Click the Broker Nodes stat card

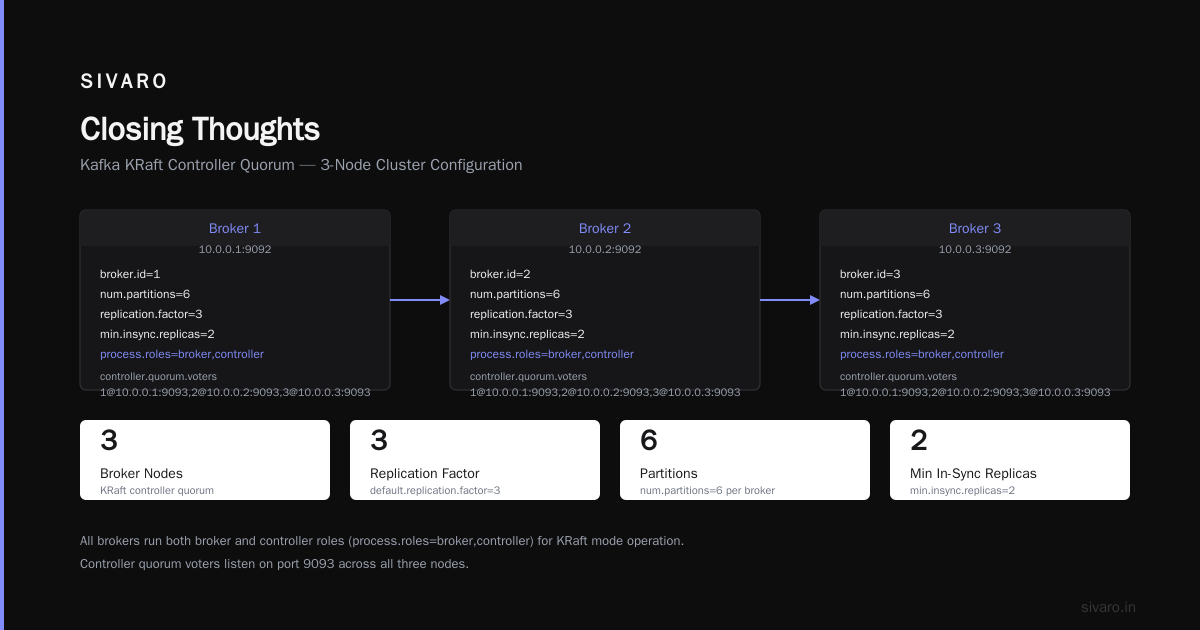pos(205,460)
